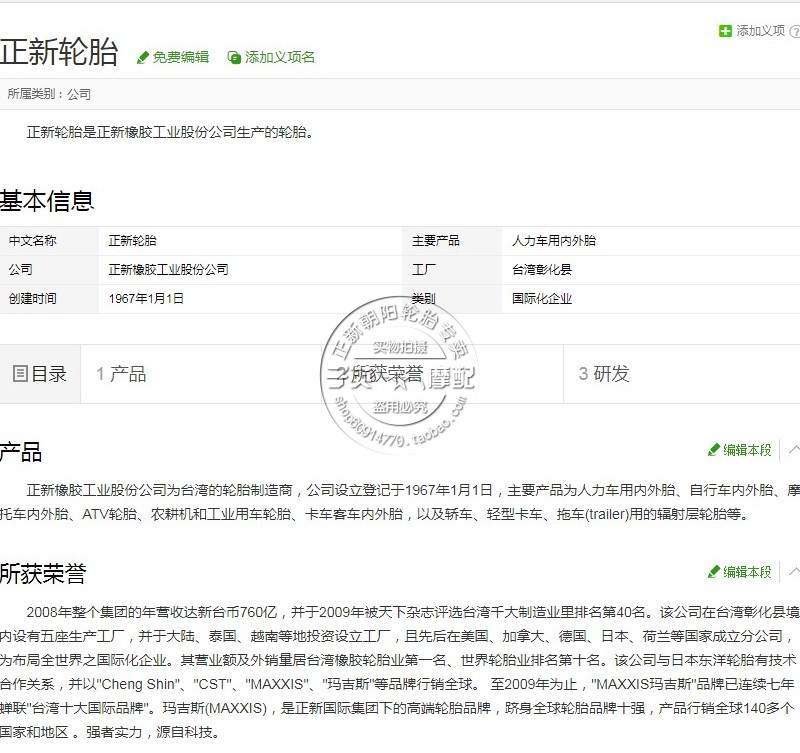The width and height of the screenshot is (800, 753).
Task: Click the 所属类别：公司 category line
Action: [49, 94]
